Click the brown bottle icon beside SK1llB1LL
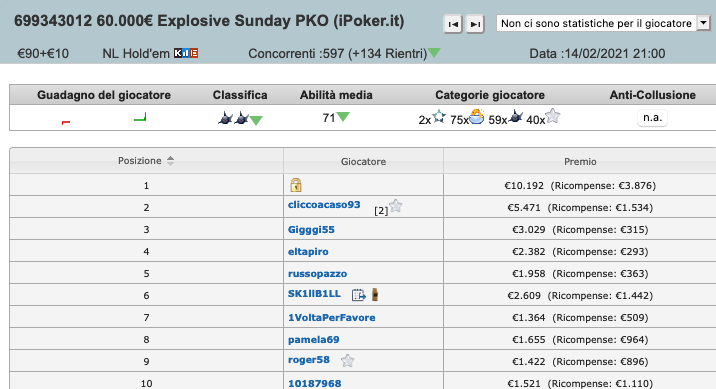The image size is (716, 389). pyautogui.click(x=375, y=295)
